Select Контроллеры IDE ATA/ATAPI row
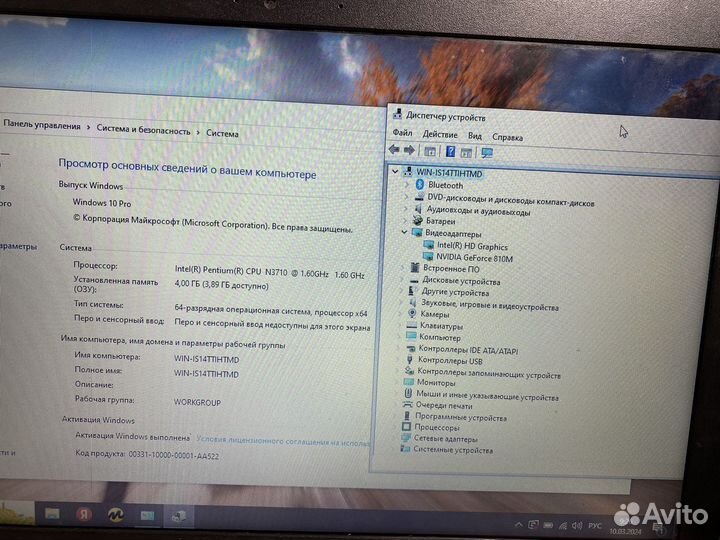 (468, 350)
